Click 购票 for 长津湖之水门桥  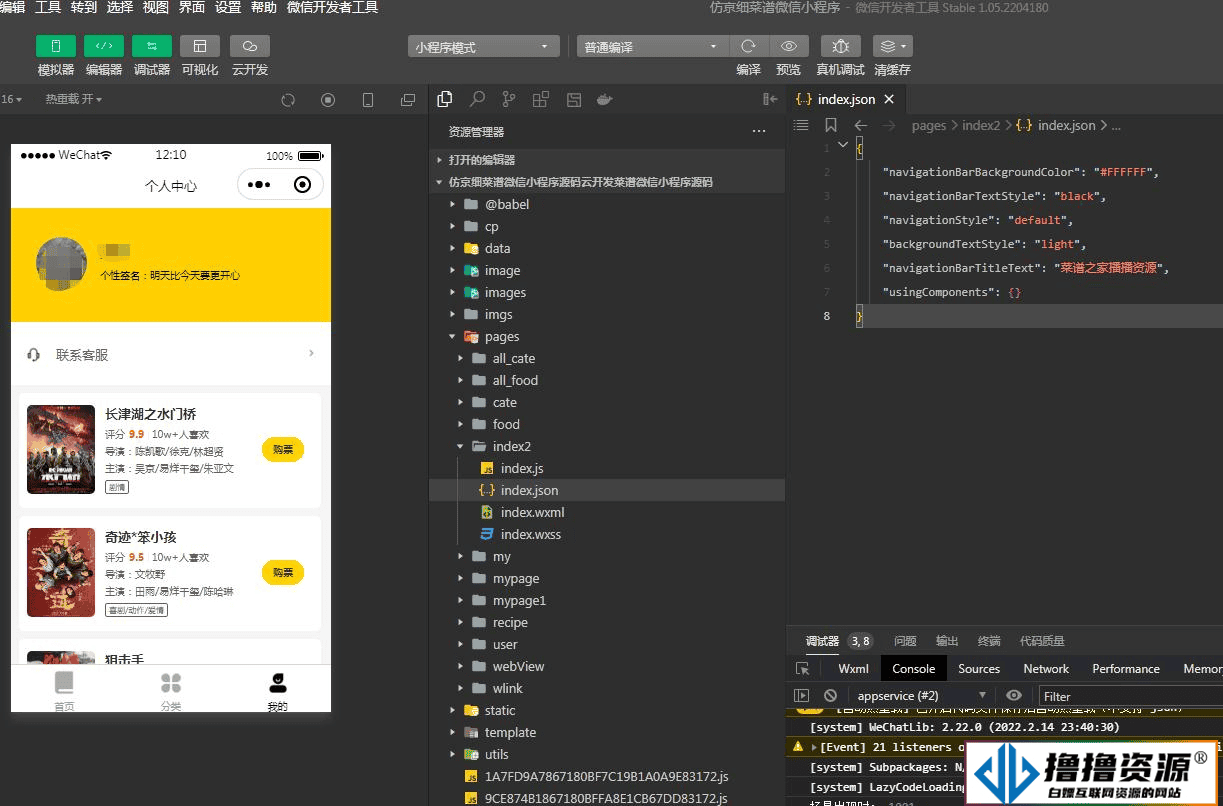coord(283,450)
